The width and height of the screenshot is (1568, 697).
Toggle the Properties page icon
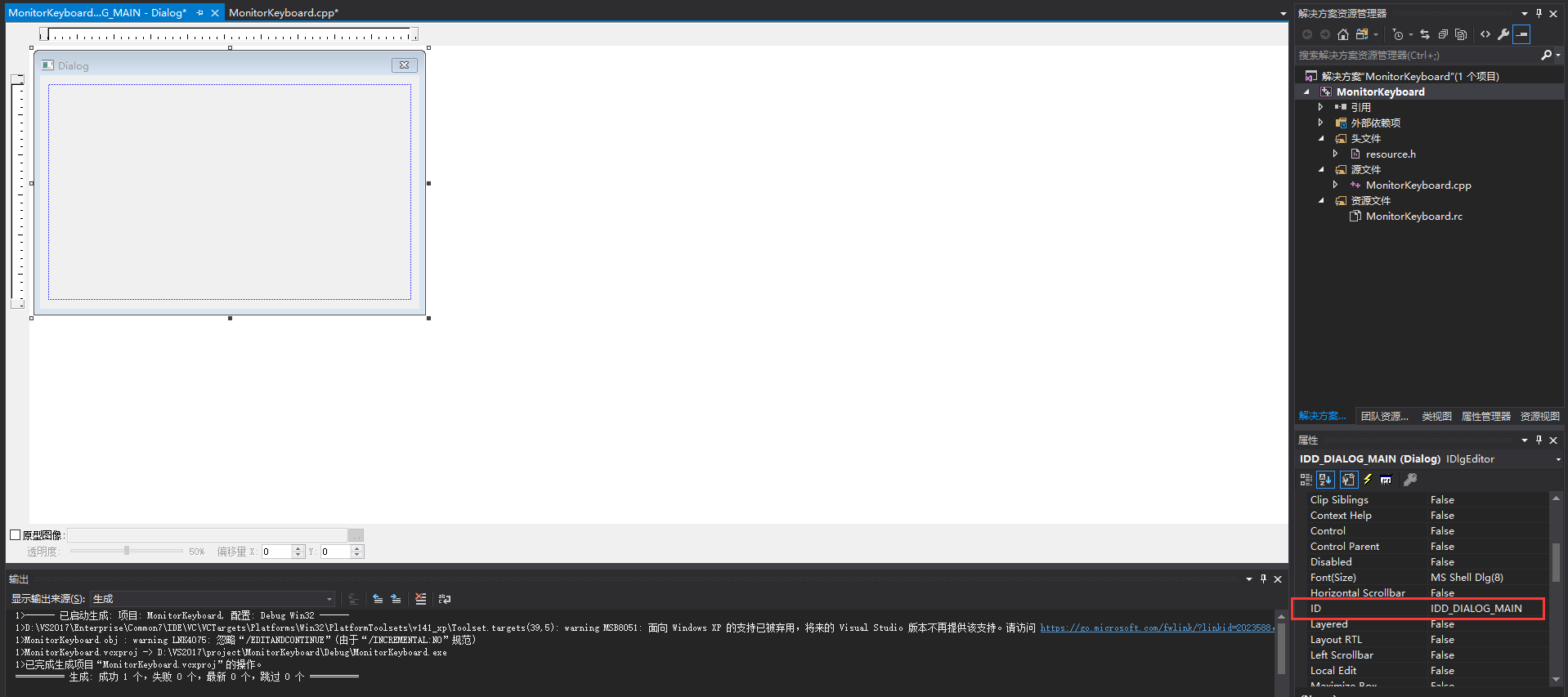click(x=1348, y=480)
